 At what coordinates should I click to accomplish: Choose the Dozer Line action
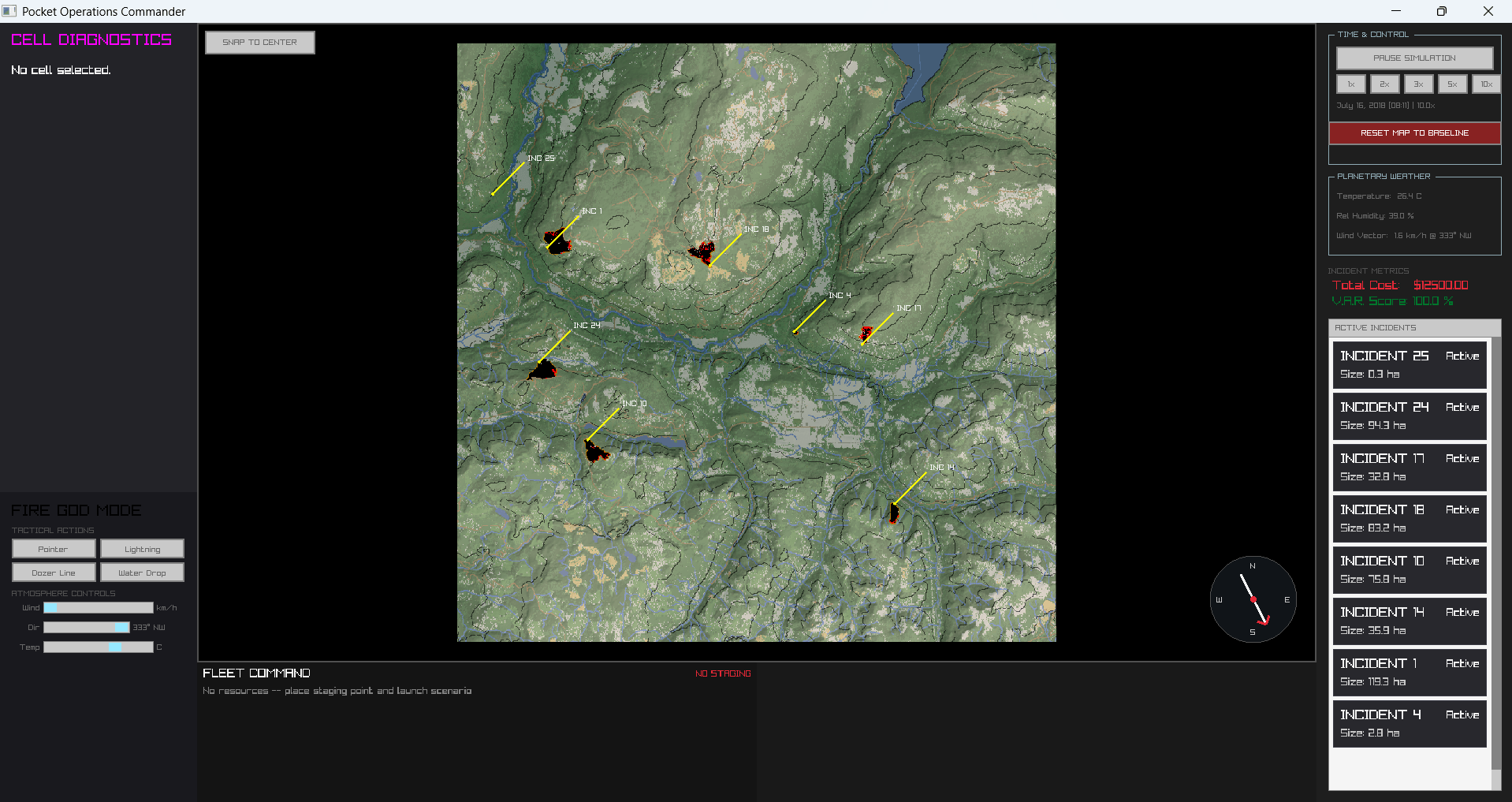tap(54, 573)
